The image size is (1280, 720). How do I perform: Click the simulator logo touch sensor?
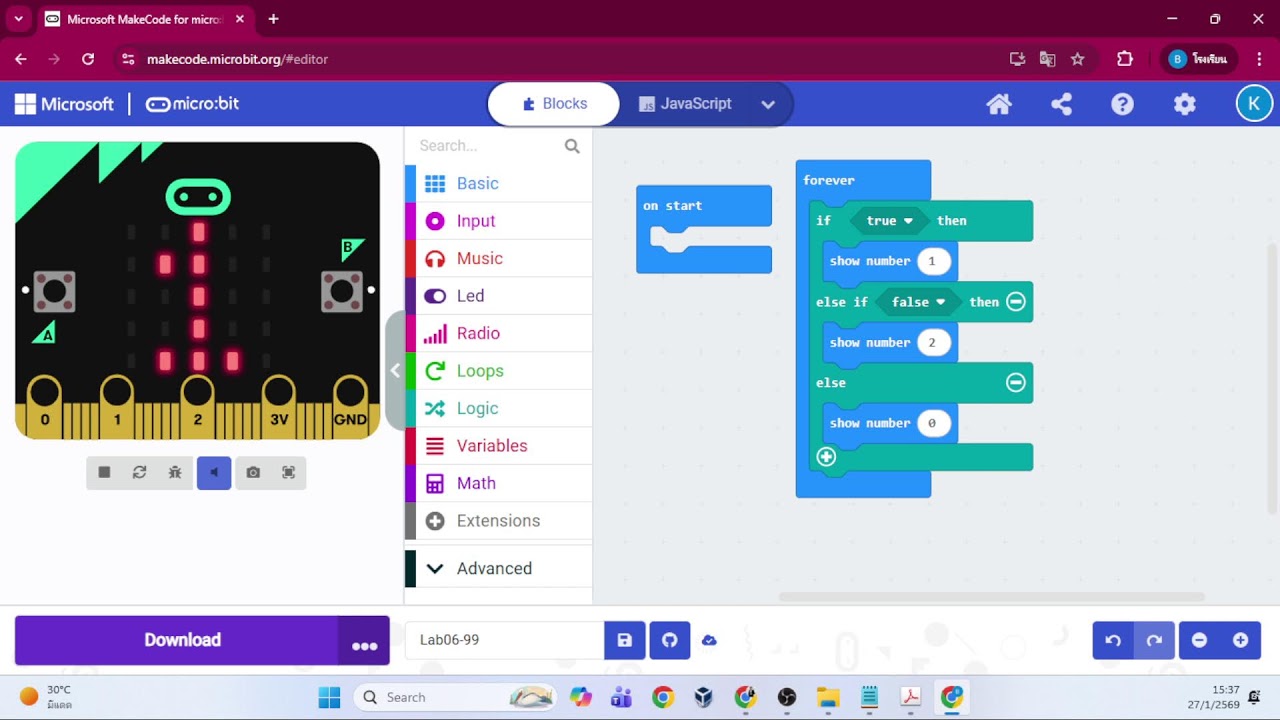[x=198, y=197]
